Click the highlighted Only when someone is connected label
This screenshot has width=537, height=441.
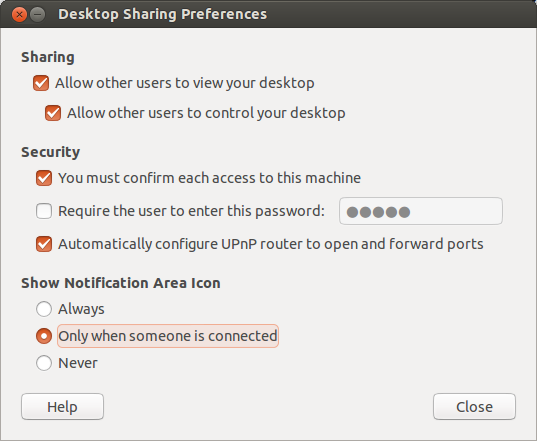168,336
